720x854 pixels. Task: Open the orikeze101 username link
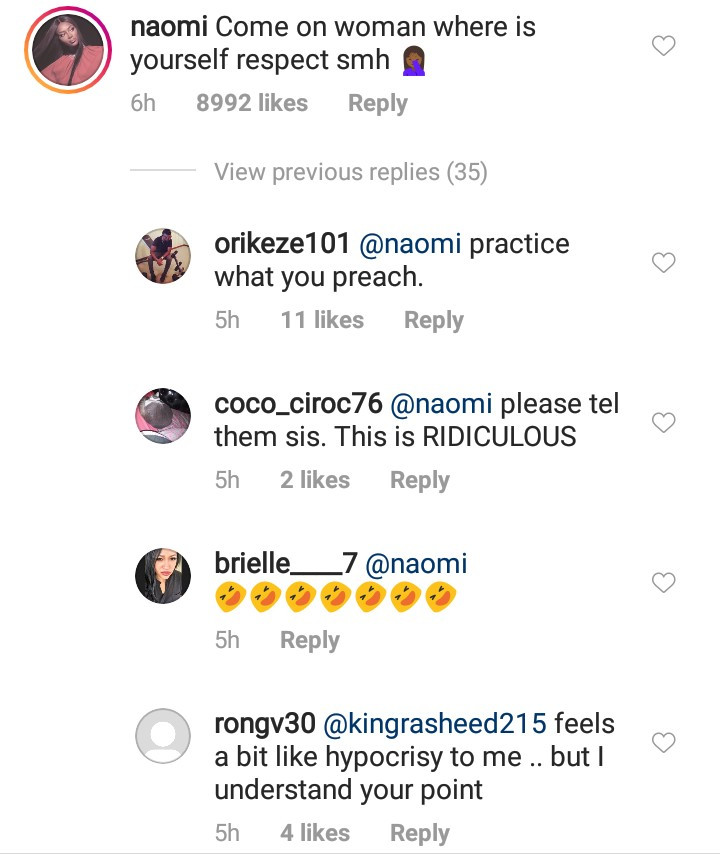tap(282, 244)
